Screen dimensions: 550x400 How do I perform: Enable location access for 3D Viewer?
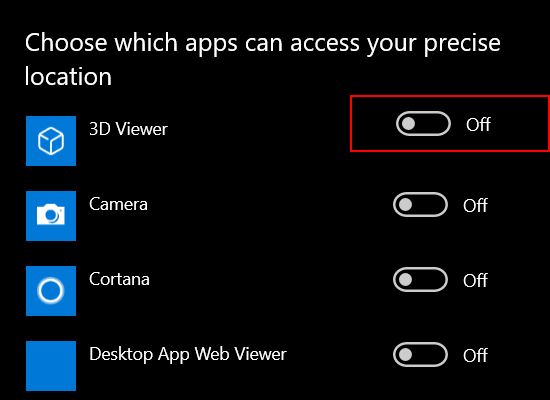coord(423,124)
